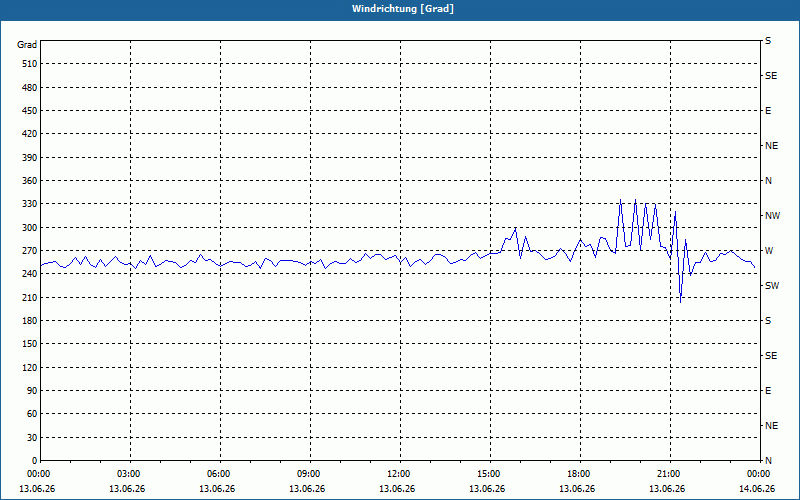Select the 120 tick label
The image size is (800, 500).
point(30,367)
